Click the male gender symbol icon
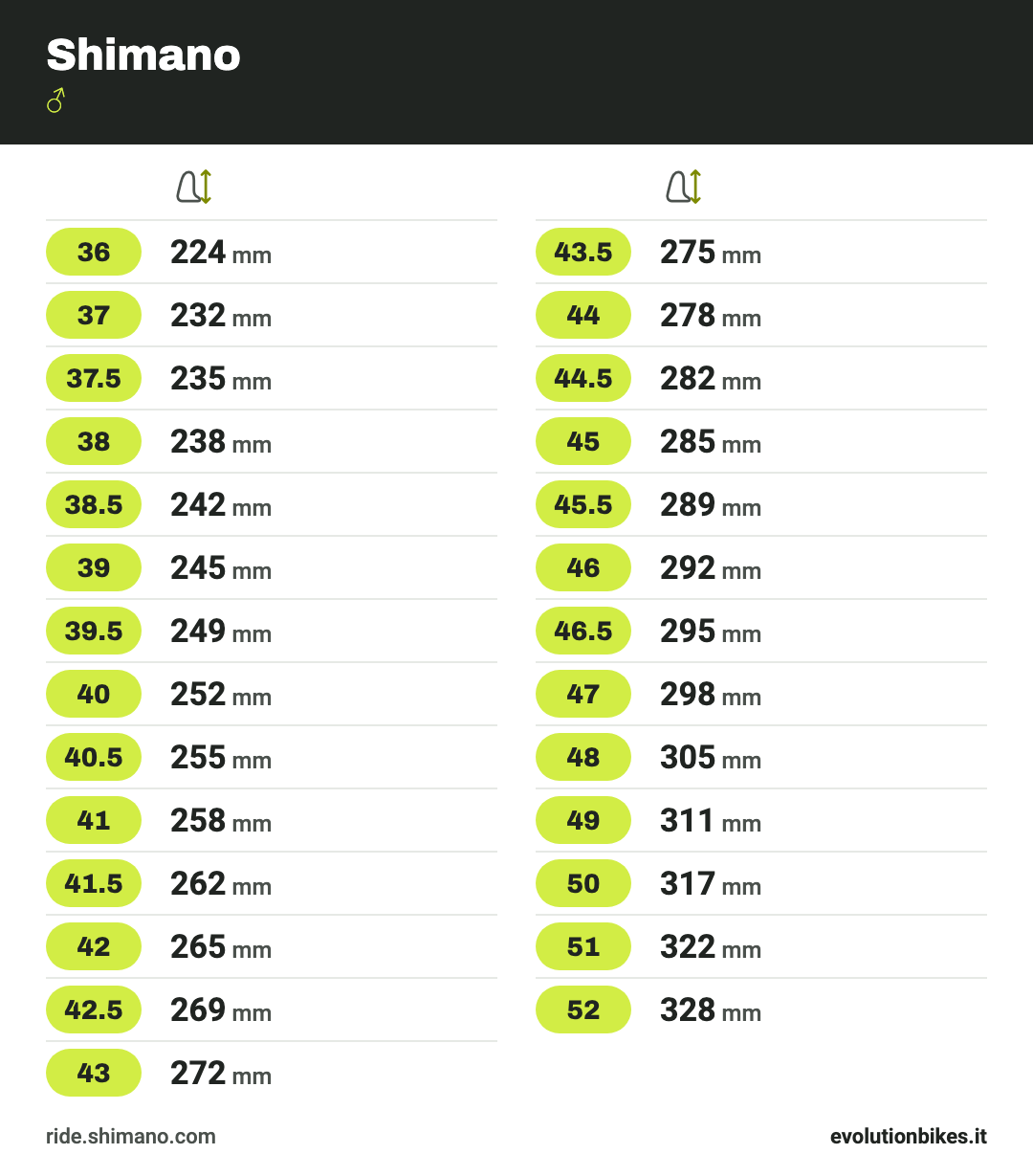This screenshot has width=1033, height=1176. (x=55, y=100)
